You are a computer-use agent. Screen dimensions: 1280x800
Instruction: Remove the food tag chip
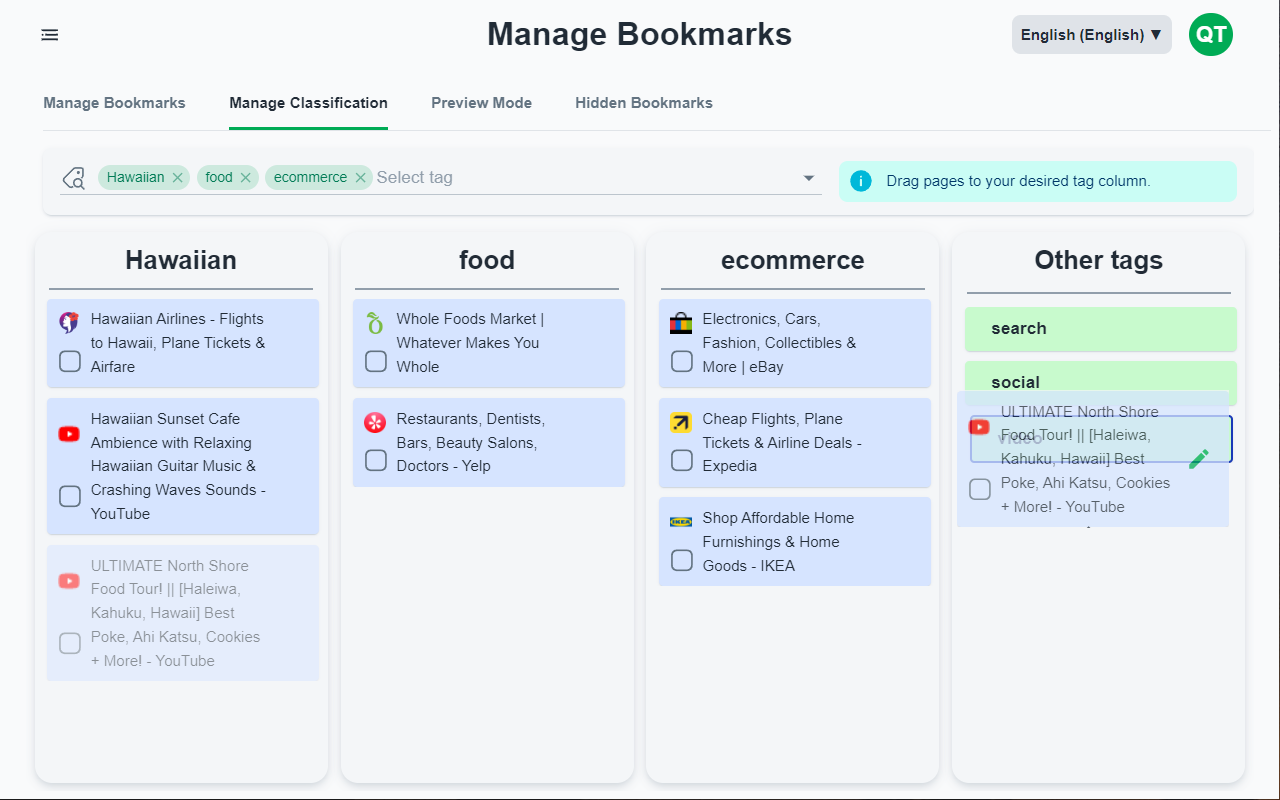point(245,178)
